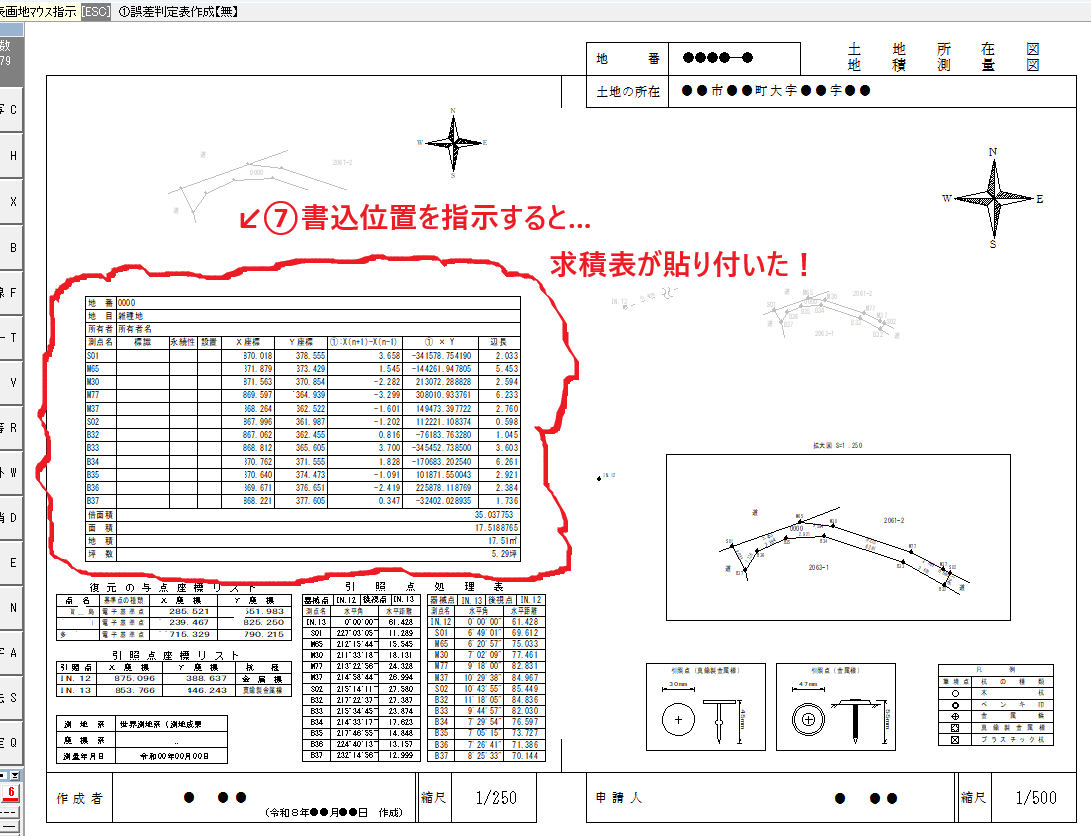1091x836 pixels.
Task: Select the dashed line style button
Action: (10, 812)
